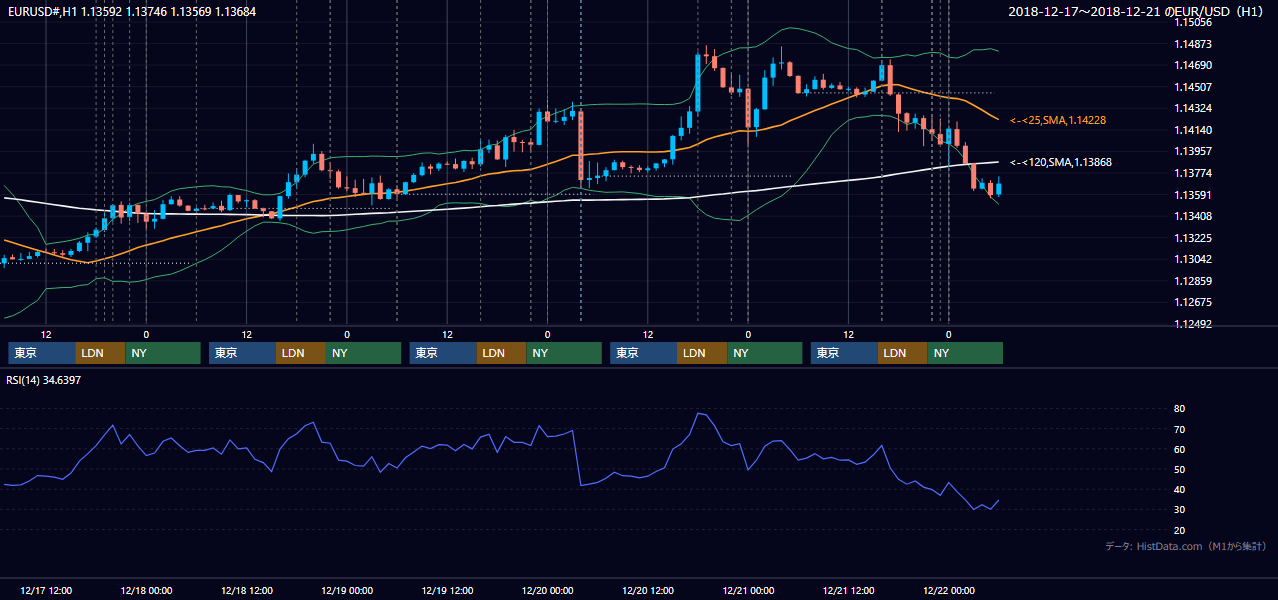Click the 12/18 00:00 date label

pos(146,590)
